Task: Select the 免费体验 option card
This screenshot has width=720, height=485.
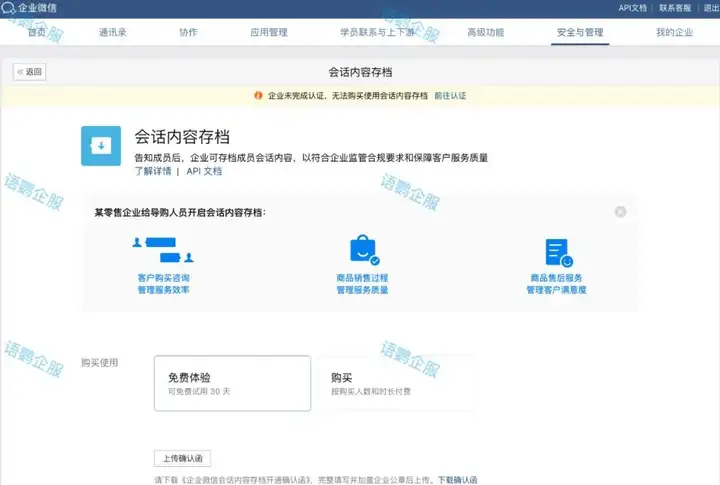Action: point(232,383)
